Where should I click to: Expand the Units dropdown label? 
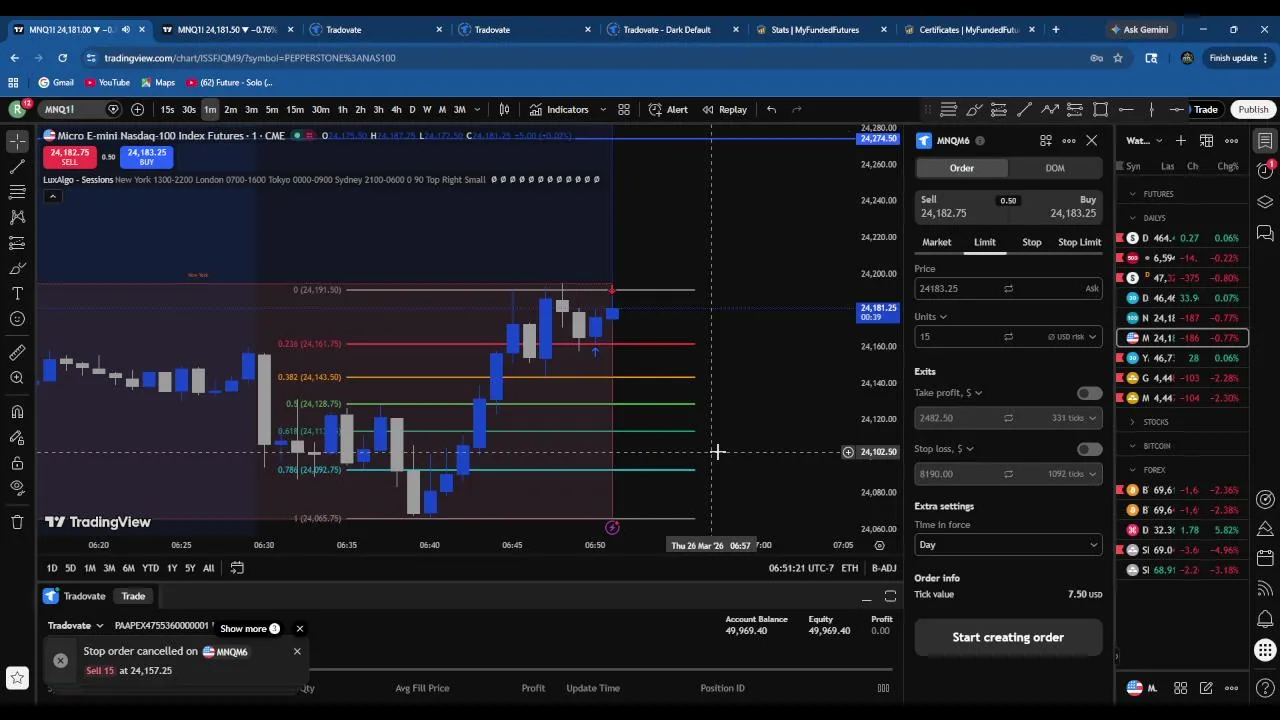(931, 317)
